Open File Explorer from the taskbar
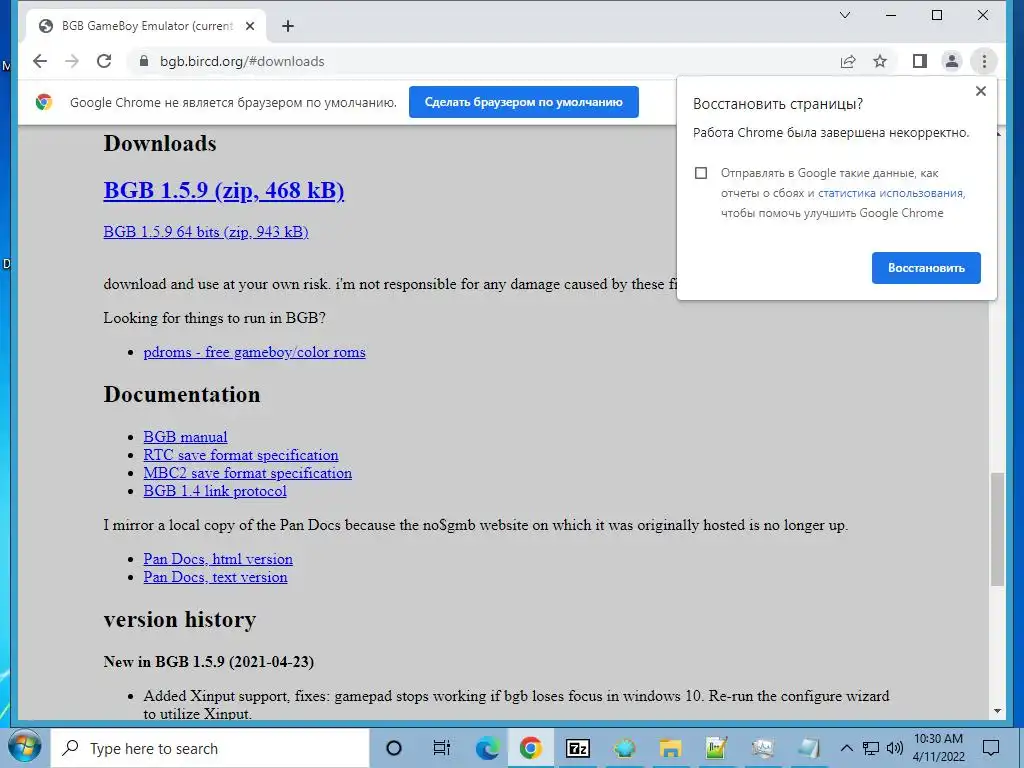Image resolution: width=1024 pixels, height=768 pixels. [x=670, y=748]
